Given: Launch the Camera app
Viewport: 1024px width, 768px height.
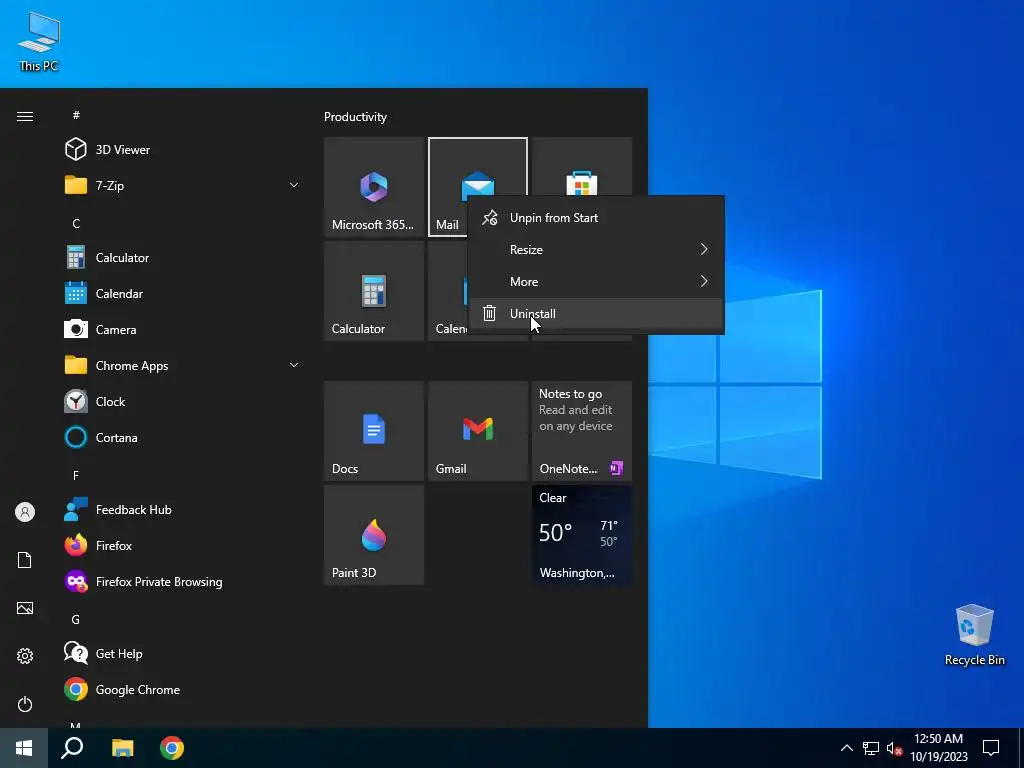Looking at the screenshot, I should click(183, 329).
